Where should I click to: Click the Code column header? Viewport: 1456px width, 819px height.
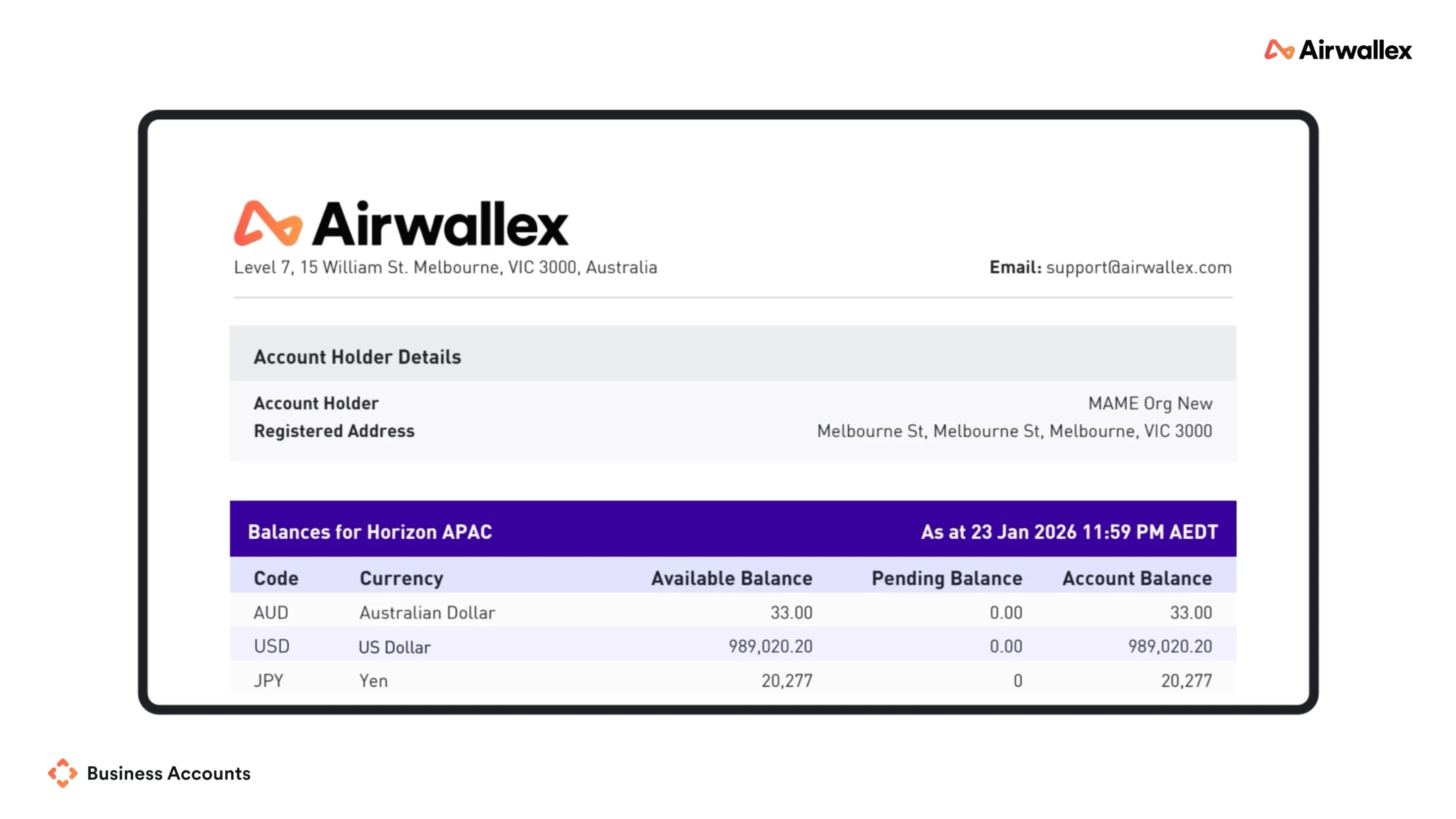coord(276,578)
